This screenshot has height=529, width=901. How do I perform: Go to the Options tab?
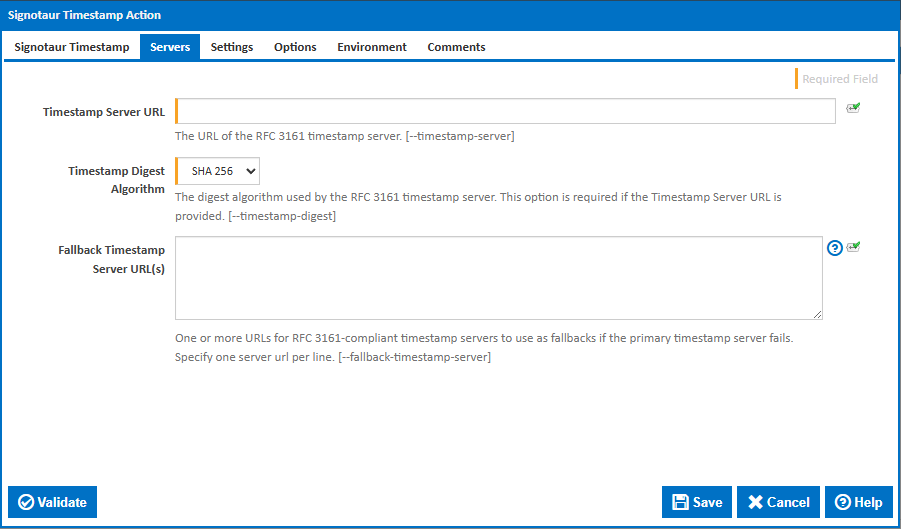295,47
